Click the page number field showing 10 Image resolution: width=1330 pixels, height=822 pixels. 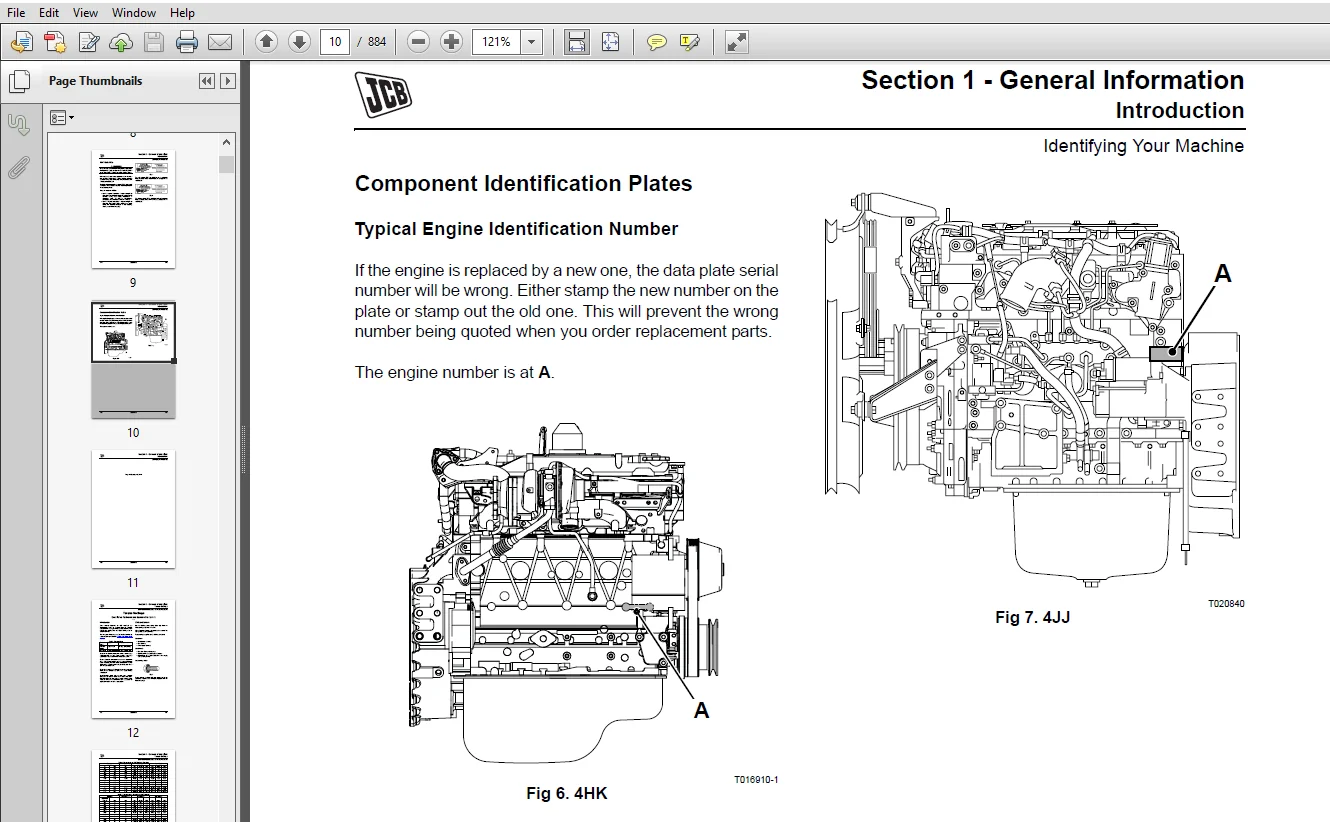[334, 42]
